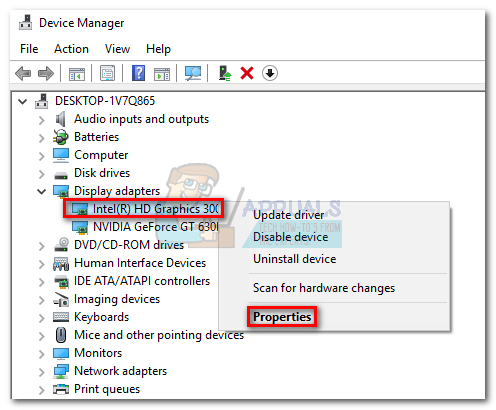Collapse the Display adapters node
This screenshot has width=496, height=410.
[41, 191]
